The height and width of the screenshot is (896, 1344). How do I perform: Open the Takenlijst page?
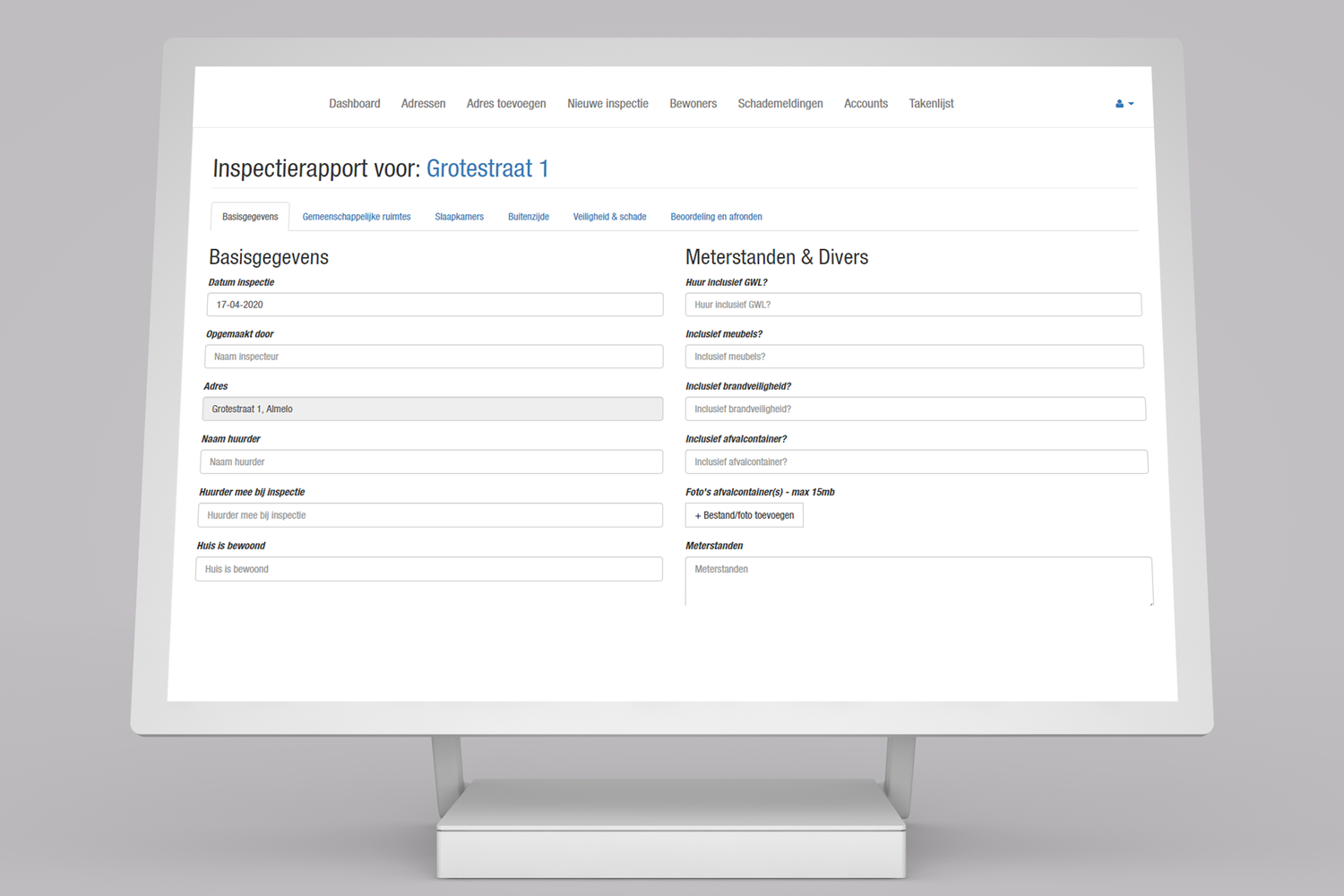[x=931, y=104]
